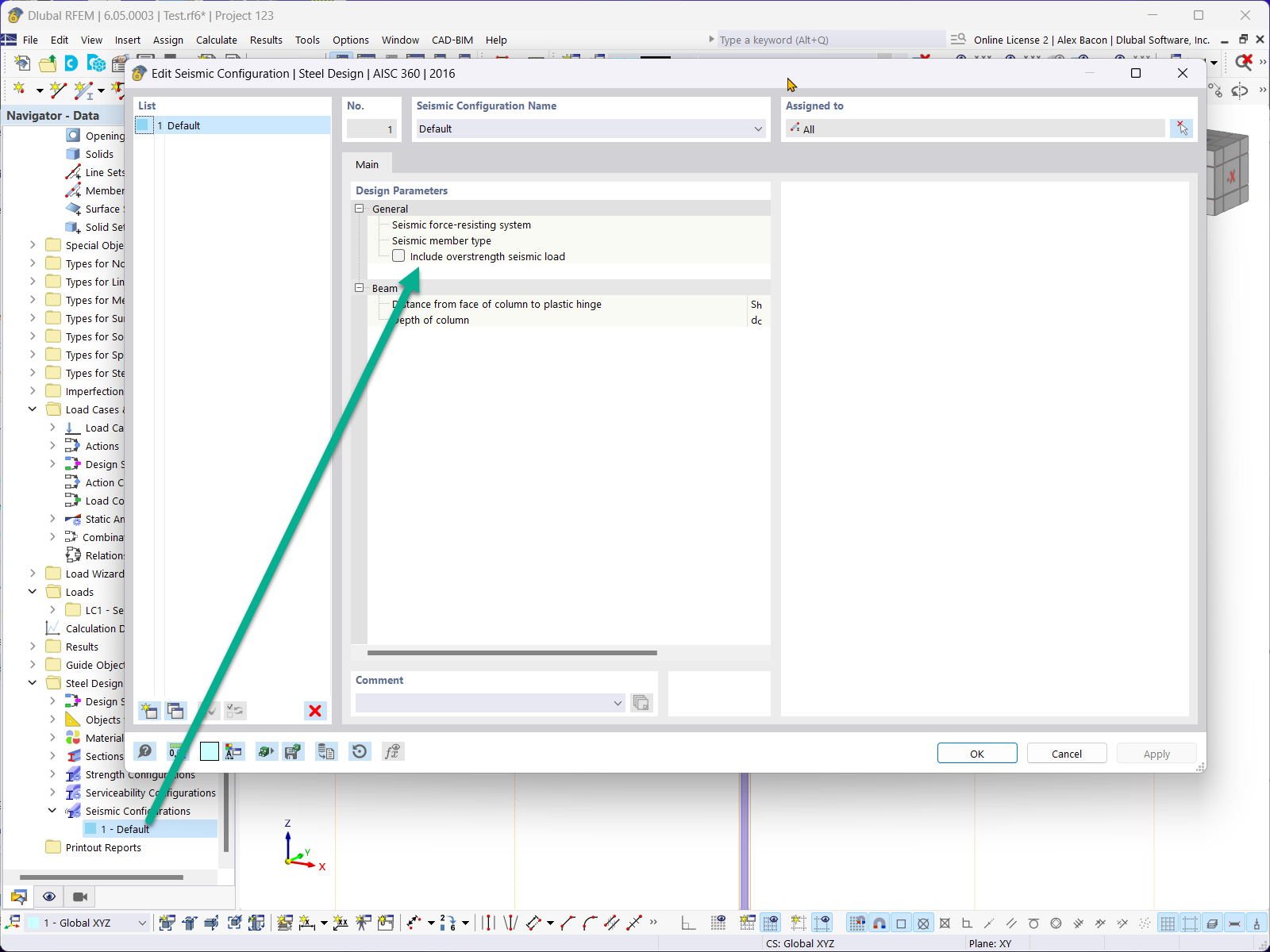Open the navigator Display eye tab
Viewport: 1270px width, 952px height.
49,896
